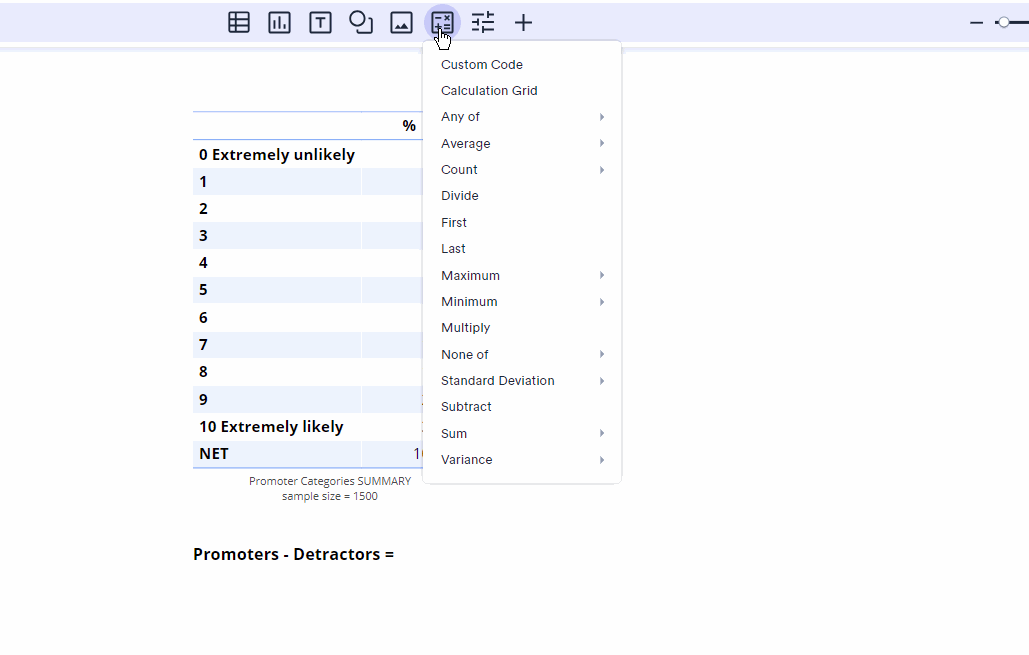Click the plus icon to add content
The width and height of the screenshot is (1029, 655).
[522, 22]
